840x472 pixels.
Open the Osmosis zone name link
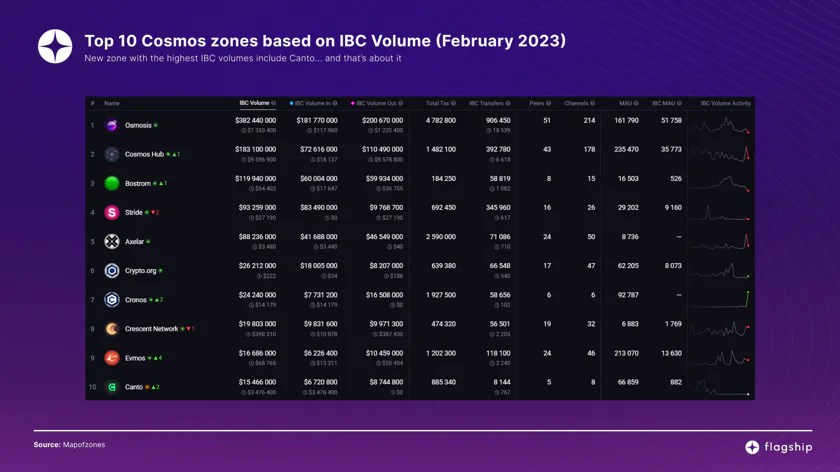click(138, 125)
